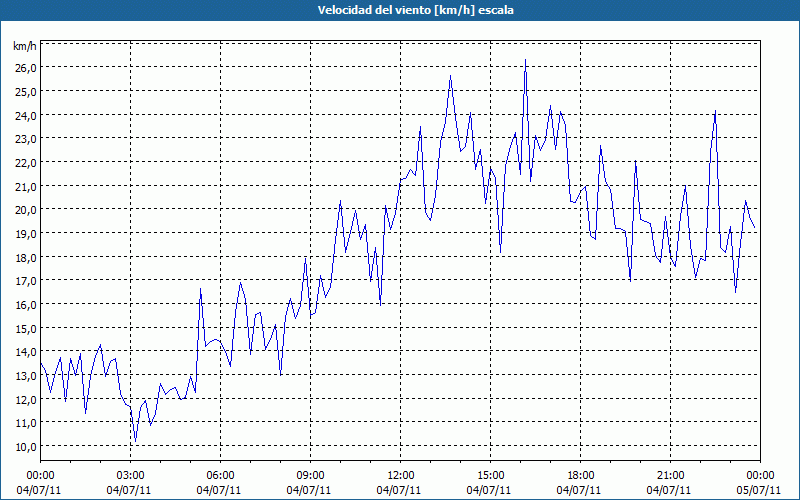Screen dimensions: 800x500
Task: Click the 06:00 time axis label
Action: [220, 476]
